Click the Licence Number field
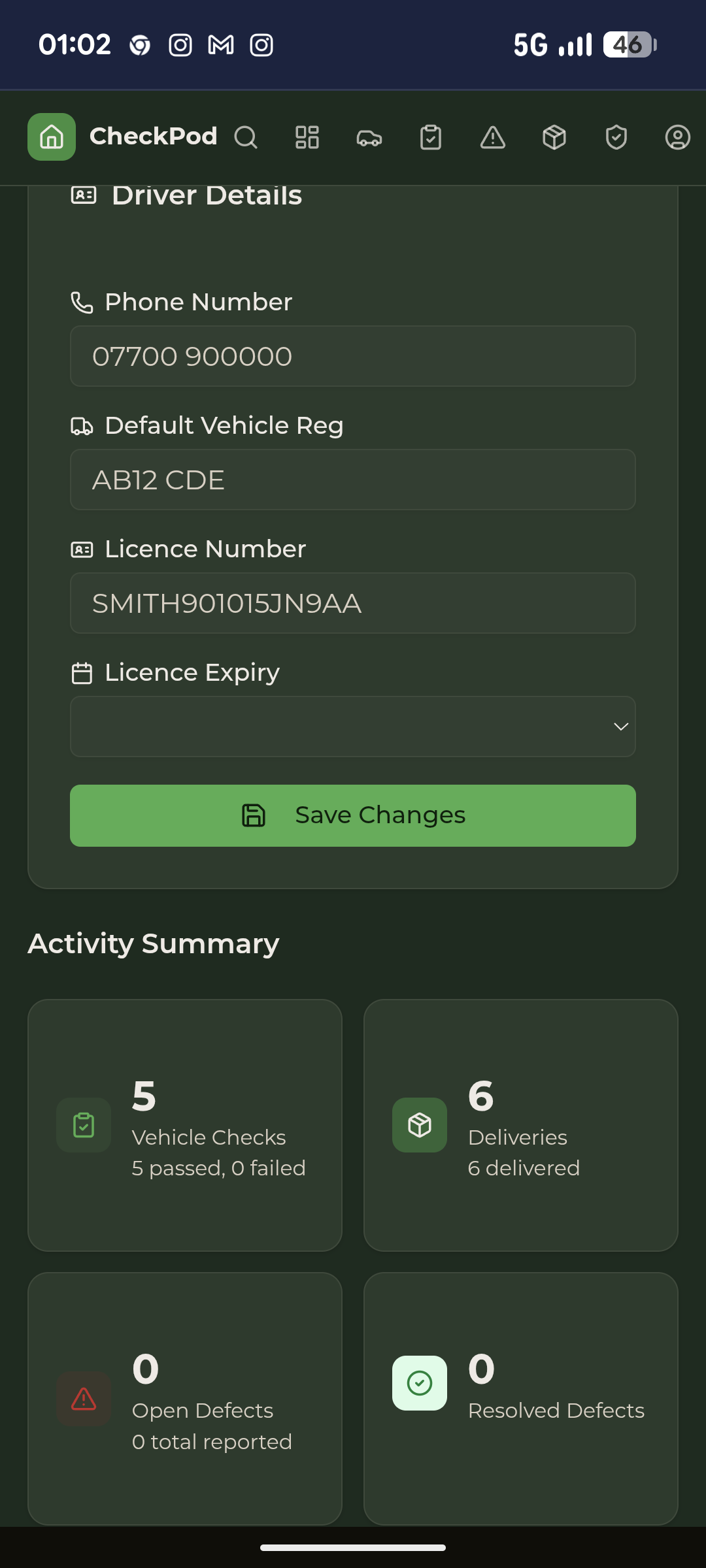This screenshot has width=706, height=1568. [x=353, y=603]
